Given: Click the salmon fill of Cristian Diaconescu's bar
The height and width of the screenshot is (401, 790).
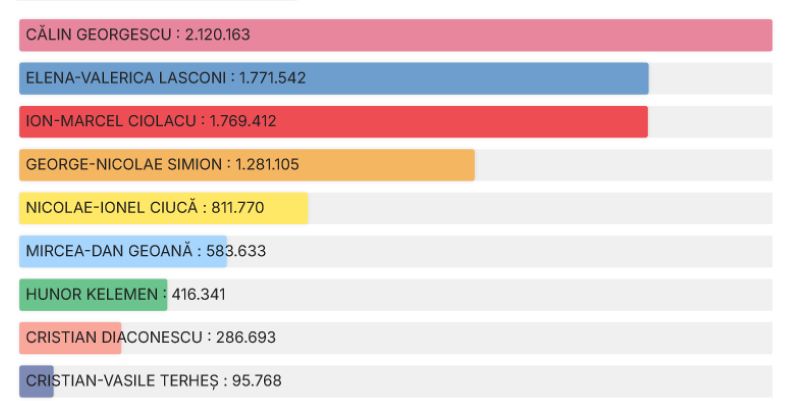Looking at the screenshot, I should pyautogui.click(x=70, y=338).
